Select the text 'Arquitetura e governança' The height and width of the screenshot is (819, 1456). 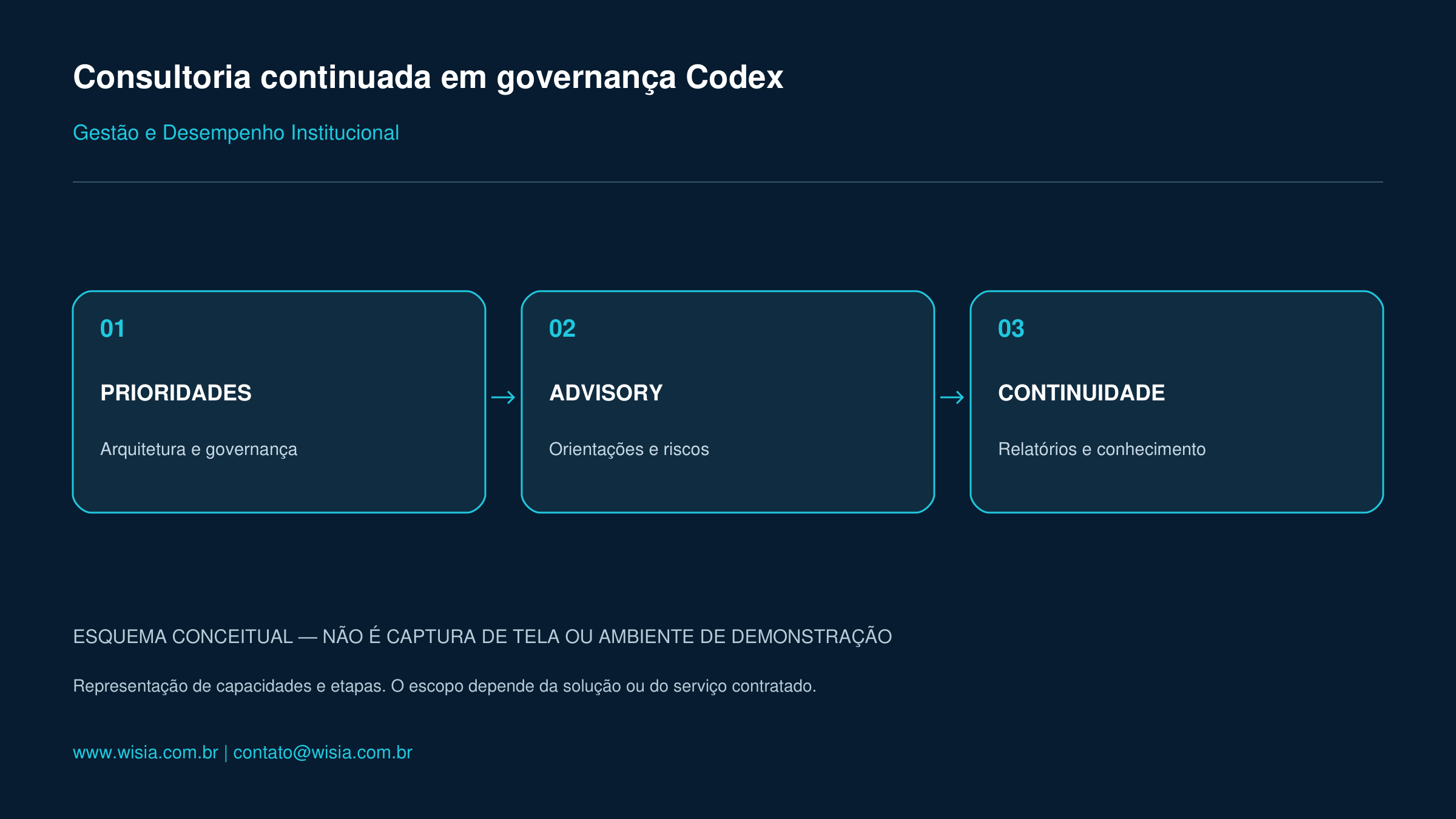click(199, 450)
